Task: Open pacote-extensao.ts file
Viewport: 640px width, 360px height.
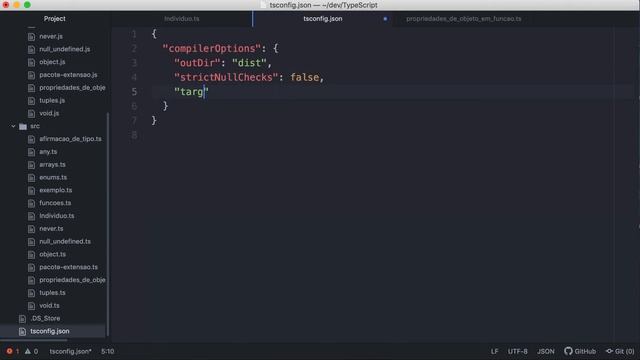Action: click(x=69, y=267)
